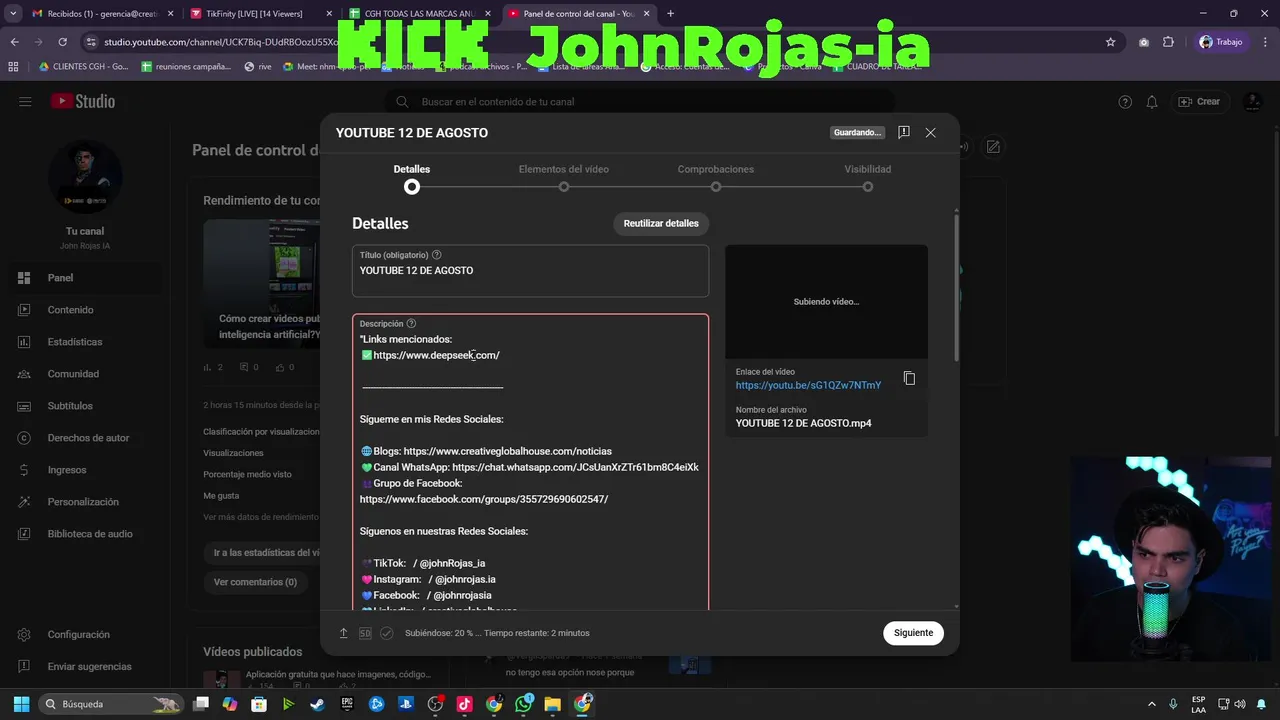Switch to the Comprobaciones step

(716, 177)
